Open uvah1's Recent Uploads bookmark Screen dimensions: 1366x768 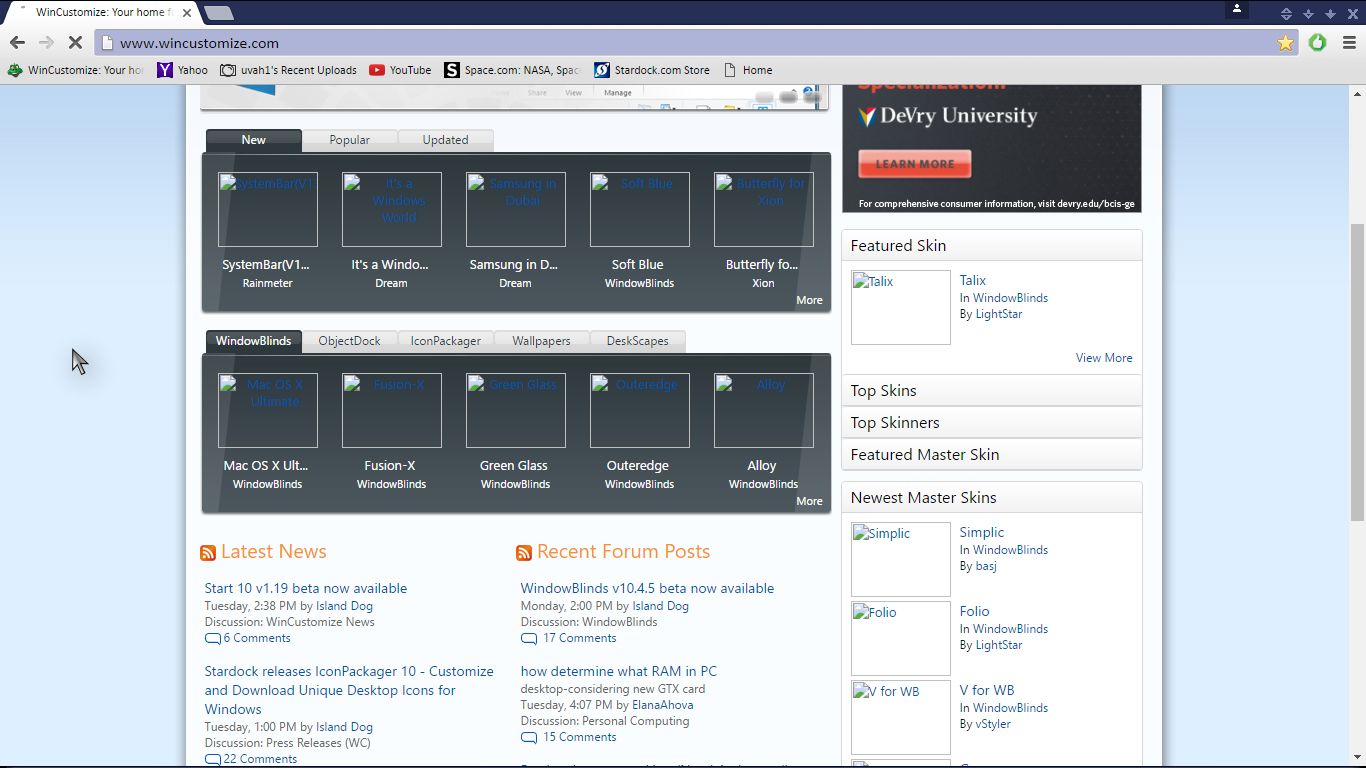click(x=288, y=70)
